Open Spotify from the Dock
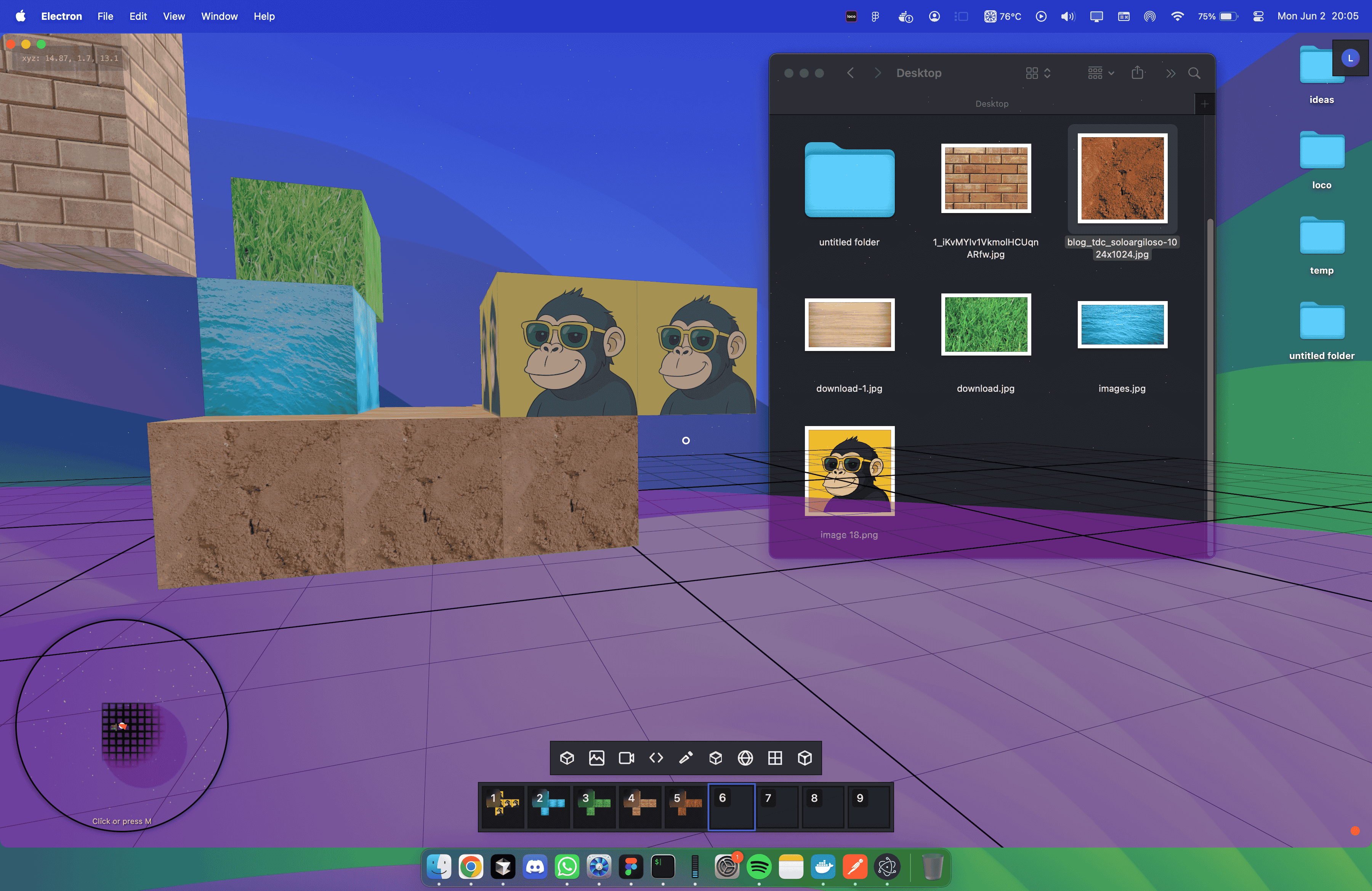 coord(759,867)
